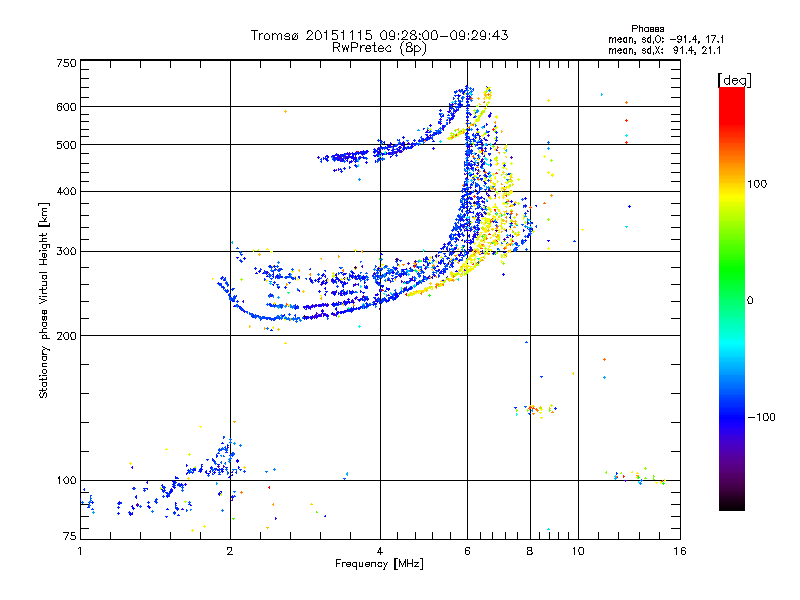Click the '1' x-axis tick label

(x=80, y=551)
